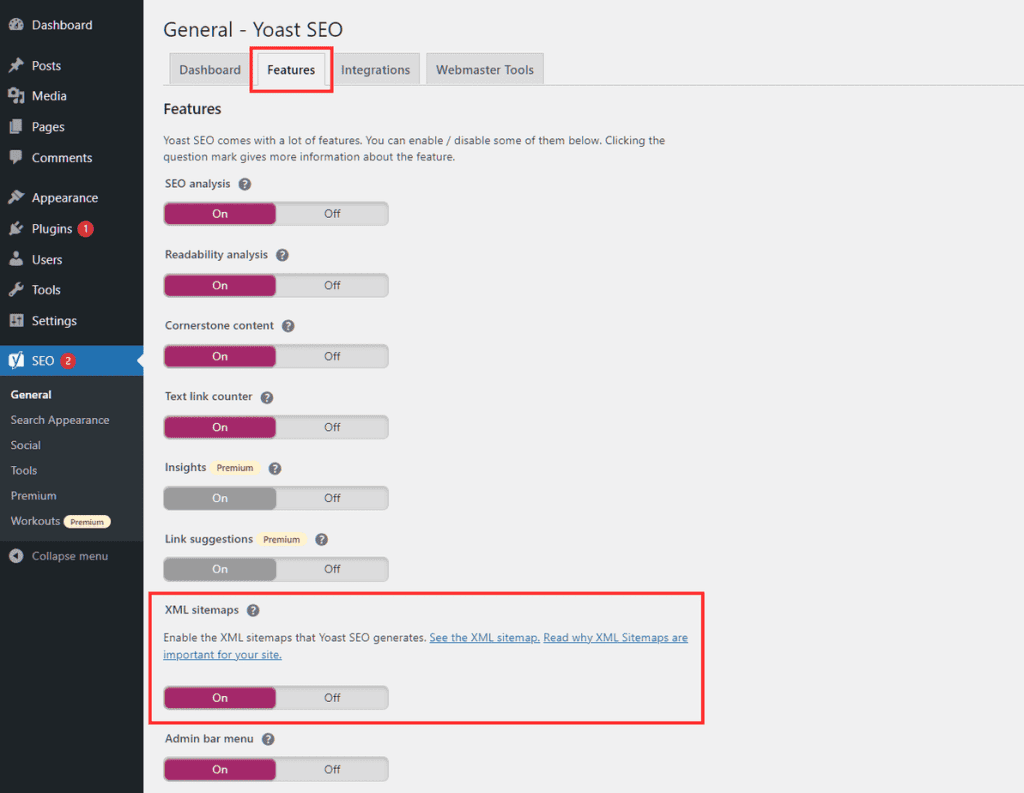Switch to the Features tab
The image size is (1024, 793).
coord(291,69)
